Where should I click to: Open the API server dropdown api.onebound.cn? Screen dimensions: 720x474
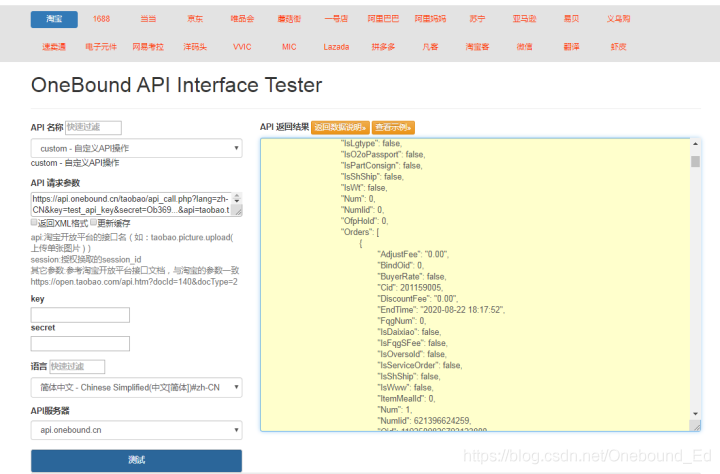coord(136,430)
